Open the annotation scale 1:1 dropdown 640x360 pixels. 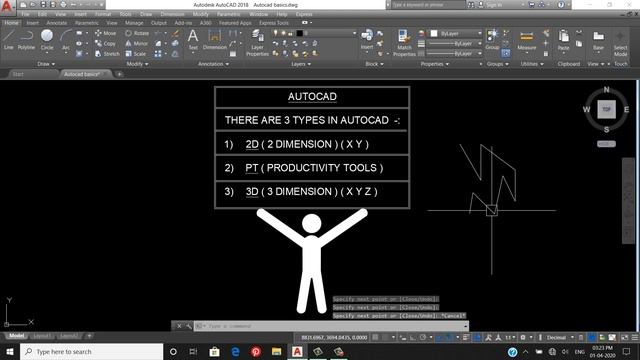tap(510, 337)
